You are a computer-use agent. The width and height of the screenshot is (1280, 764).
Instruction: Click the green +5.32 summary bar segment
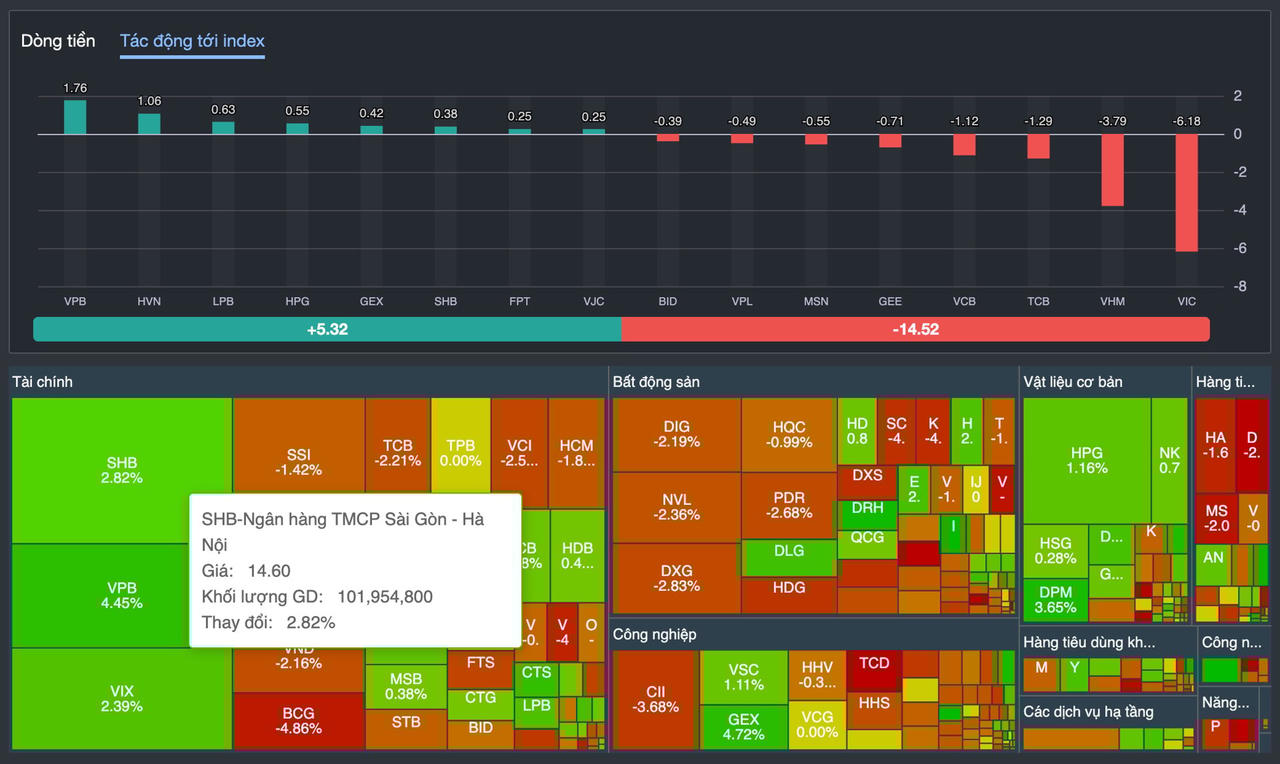coord(327,329)
